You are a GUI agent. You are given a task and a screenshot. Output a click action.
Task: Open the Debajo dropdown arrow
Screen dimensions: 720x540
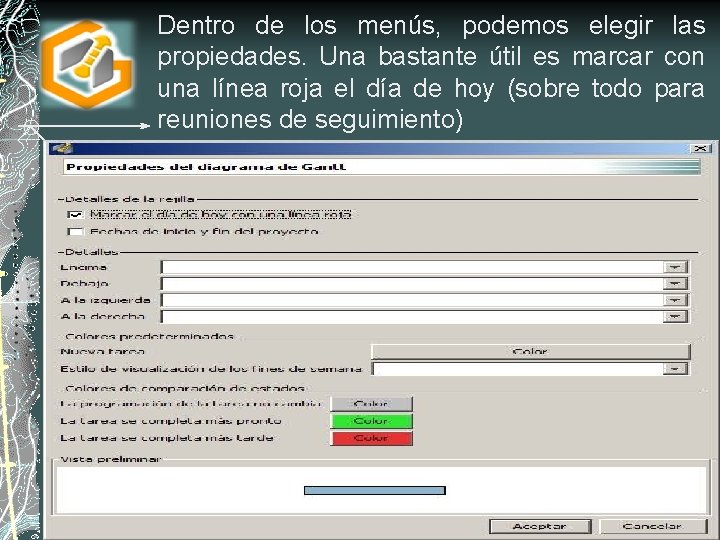pyautogui.click(x=675, y=284)
